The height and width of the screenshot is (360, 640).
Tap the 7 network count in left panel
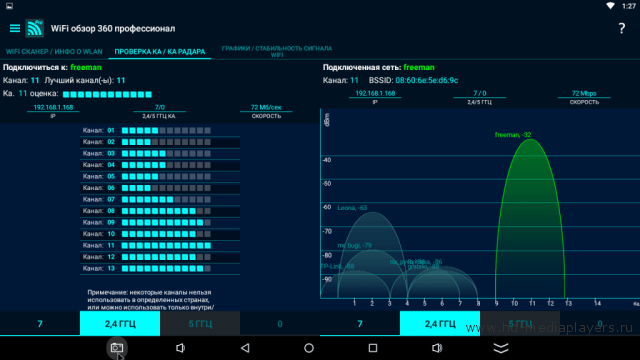click(x=40, y=324)
